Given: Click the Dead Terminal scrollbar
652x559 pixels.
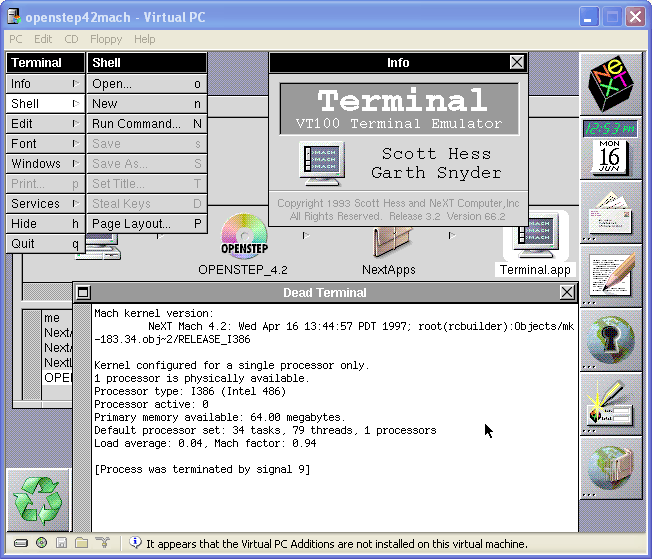Looking at the screenshot, I should tap(82, 418).
